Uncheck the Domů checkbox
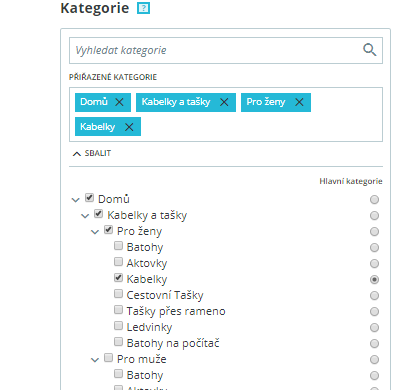This screenshot has width=396, height=390. 89,198
